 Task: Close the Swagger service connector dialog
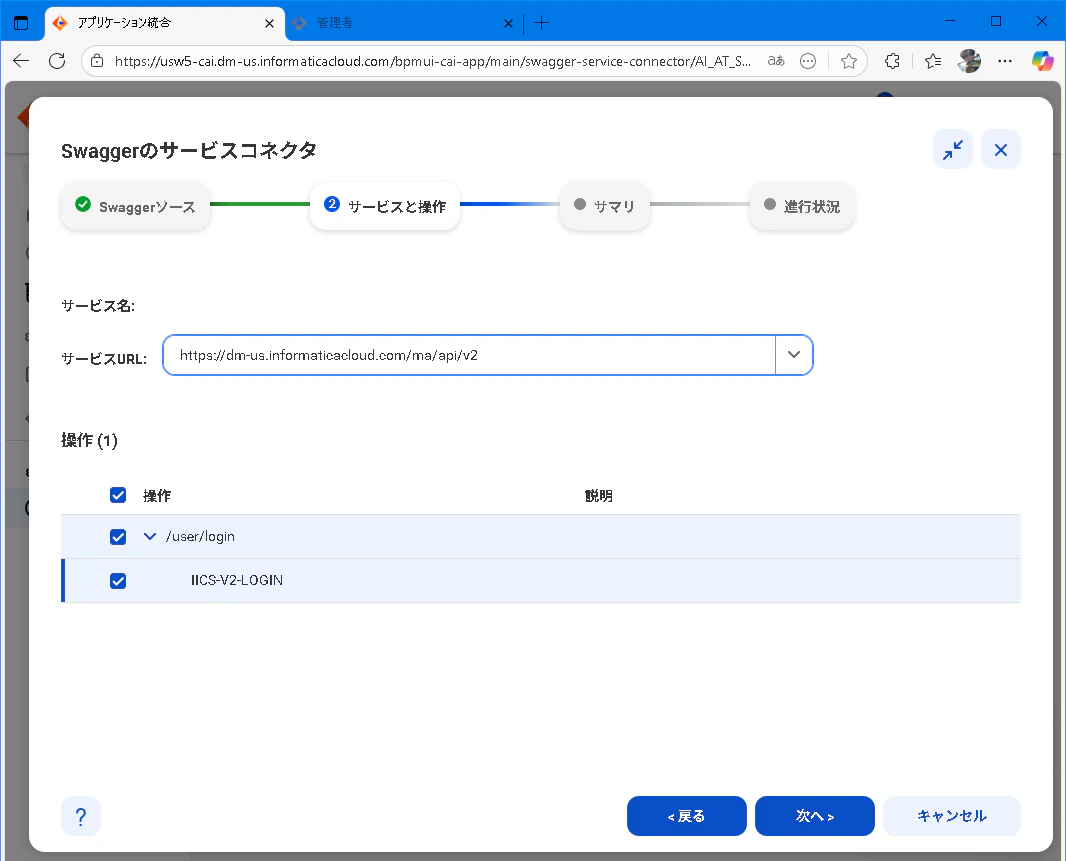pos(1001,150)
